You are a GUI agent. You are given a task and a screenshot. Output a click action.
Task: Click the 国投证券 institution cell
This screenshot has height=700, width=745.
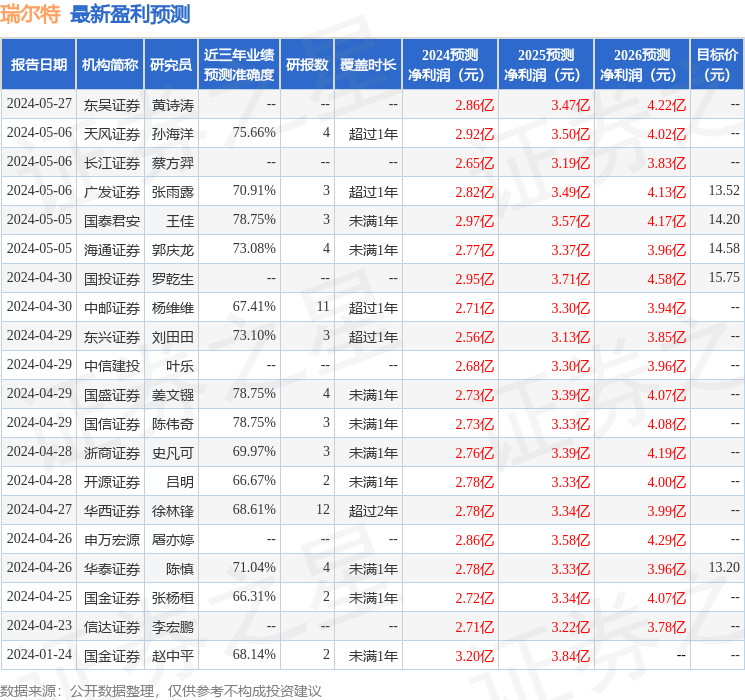(x=112, y=279)
